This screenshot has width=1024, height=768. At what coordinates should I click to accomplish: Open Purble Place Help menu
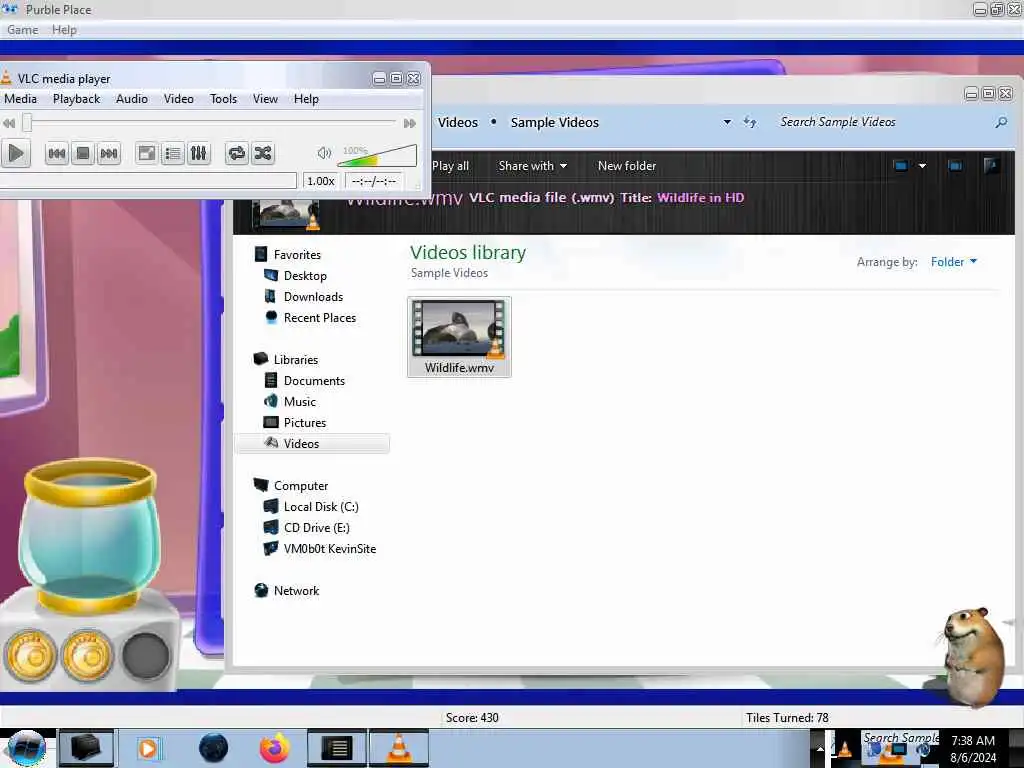tap(64, 30)
